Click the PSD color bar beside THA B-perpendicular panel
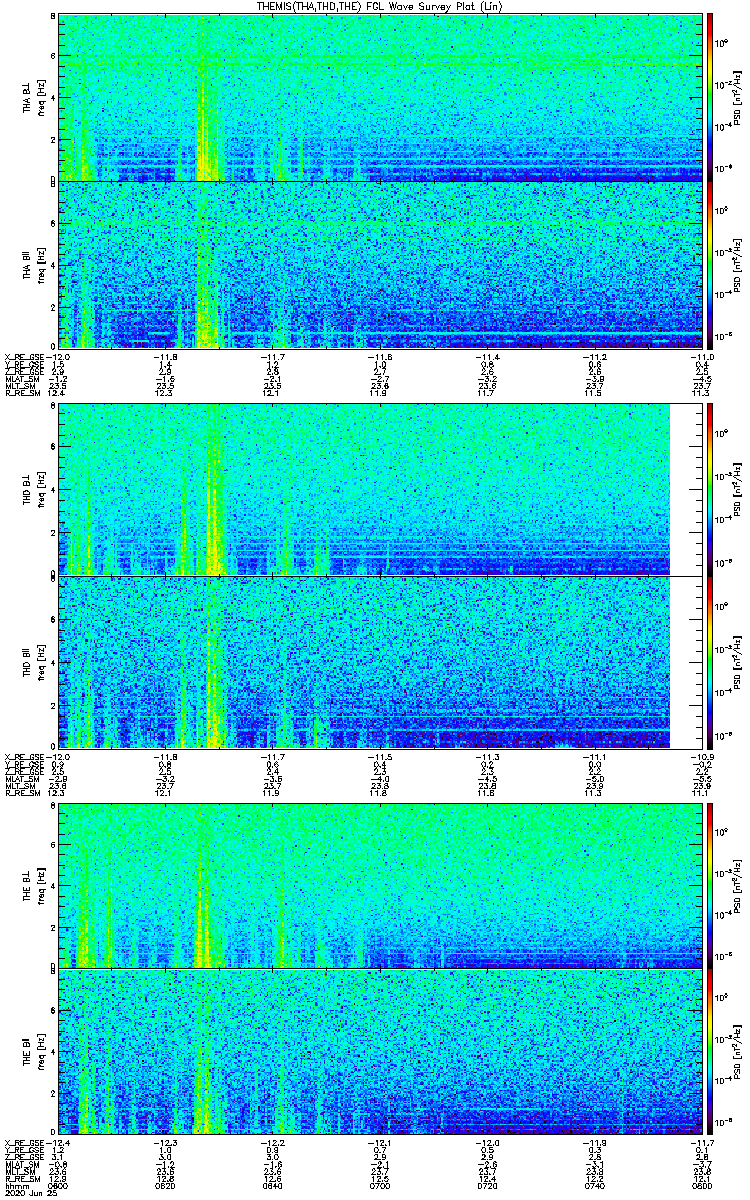750x1200 pixels. [x=710, y=97]
